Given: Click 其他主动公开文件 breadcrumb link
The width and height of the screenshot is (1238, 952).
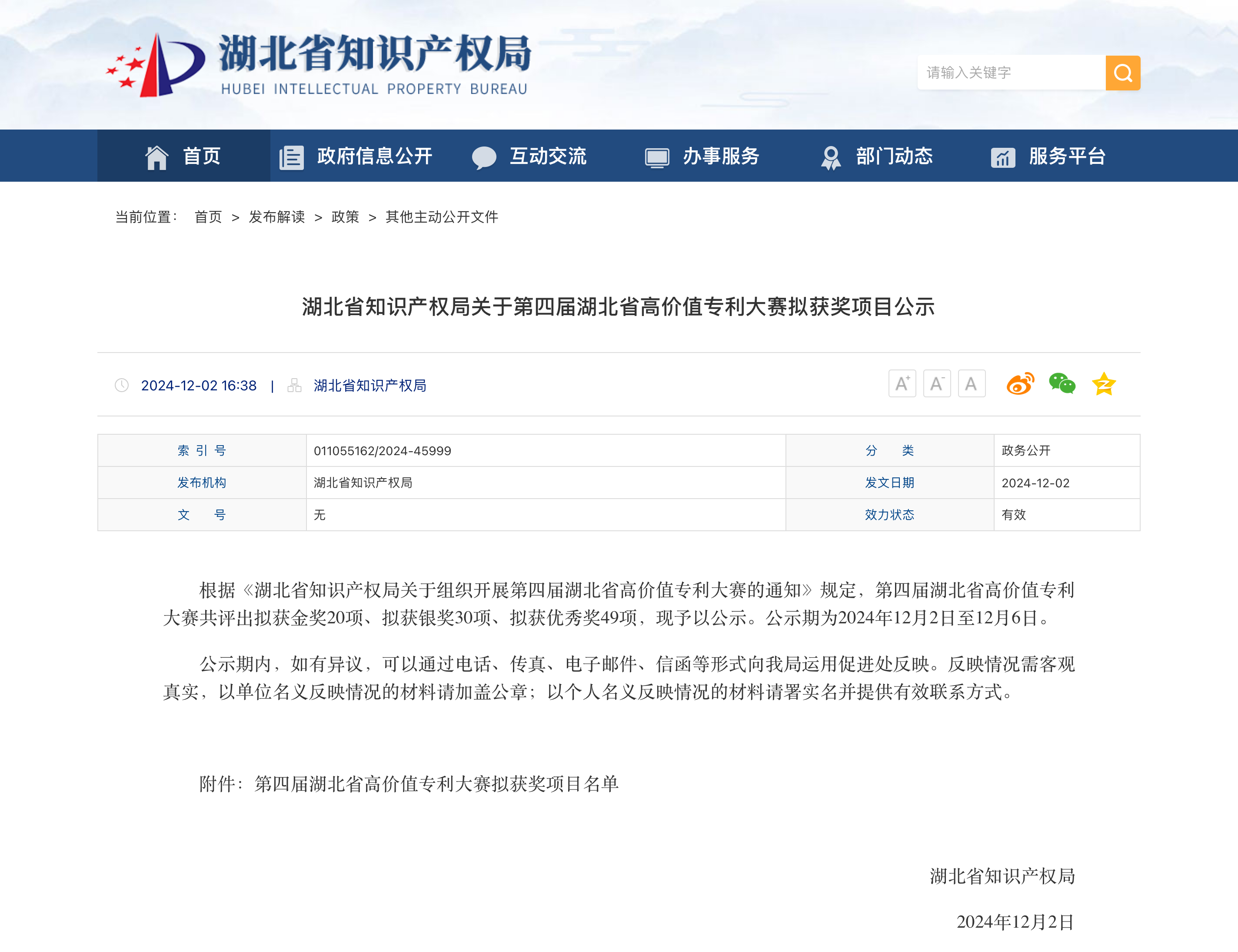Looking at the screenshot, I should [x=441, y=217].
